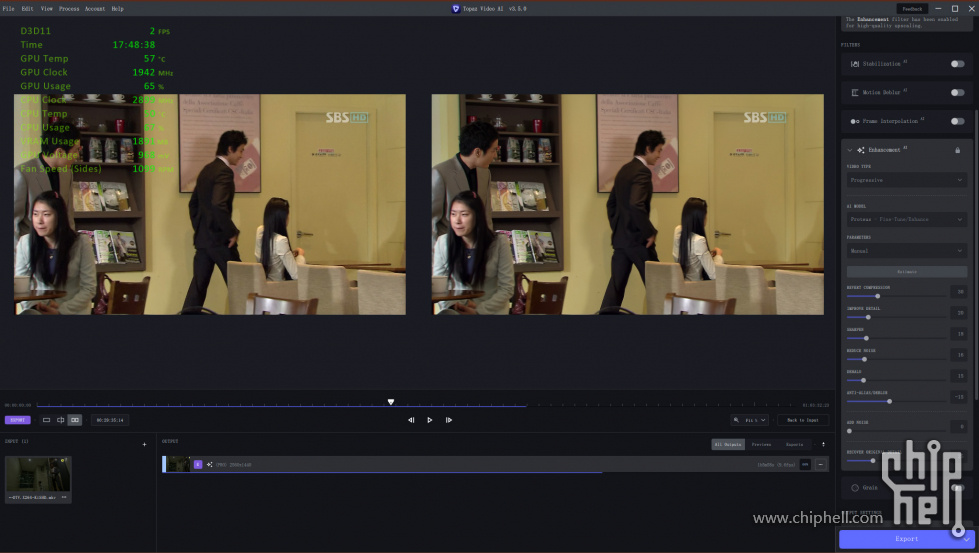Viewport: 979px width, 553px height.
Task: Select the All Outputs tab
Action: pos(728,444)
